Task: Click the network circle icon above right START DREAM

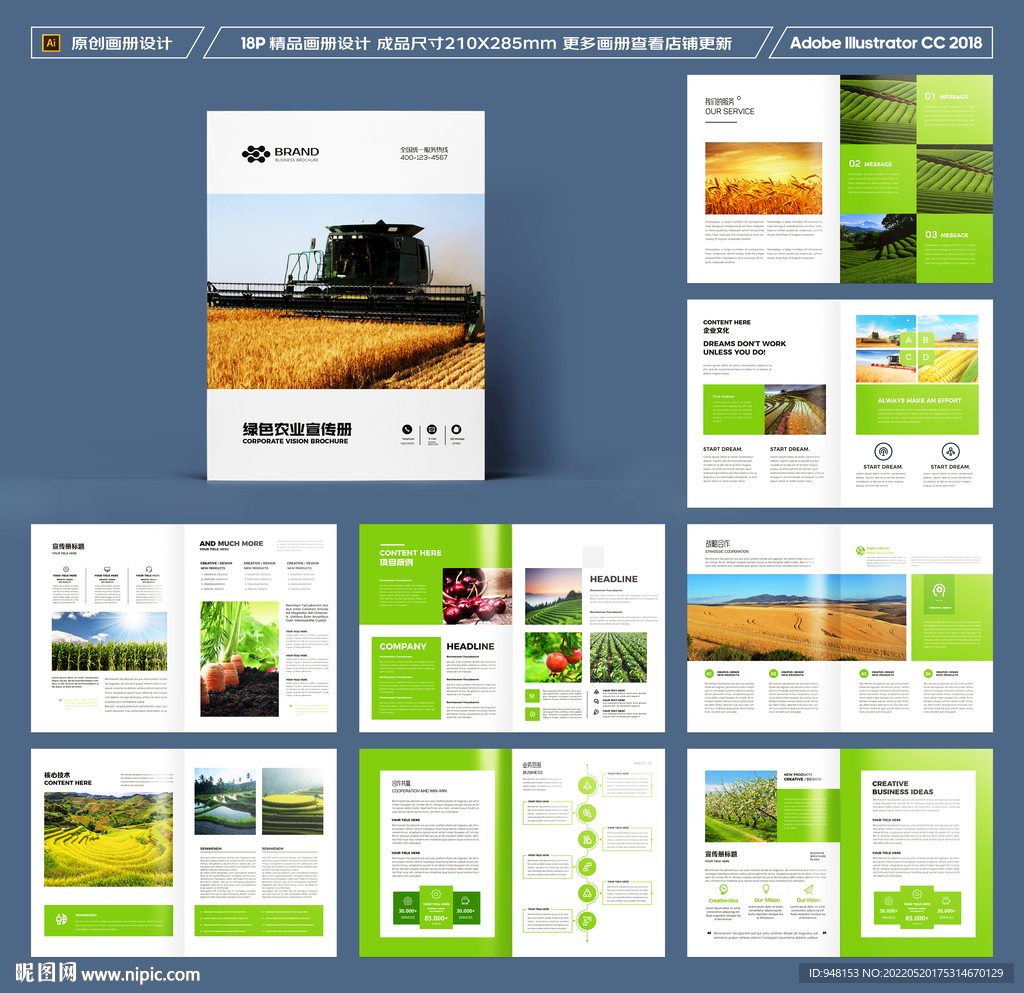Action: click(x=950, y=451)
